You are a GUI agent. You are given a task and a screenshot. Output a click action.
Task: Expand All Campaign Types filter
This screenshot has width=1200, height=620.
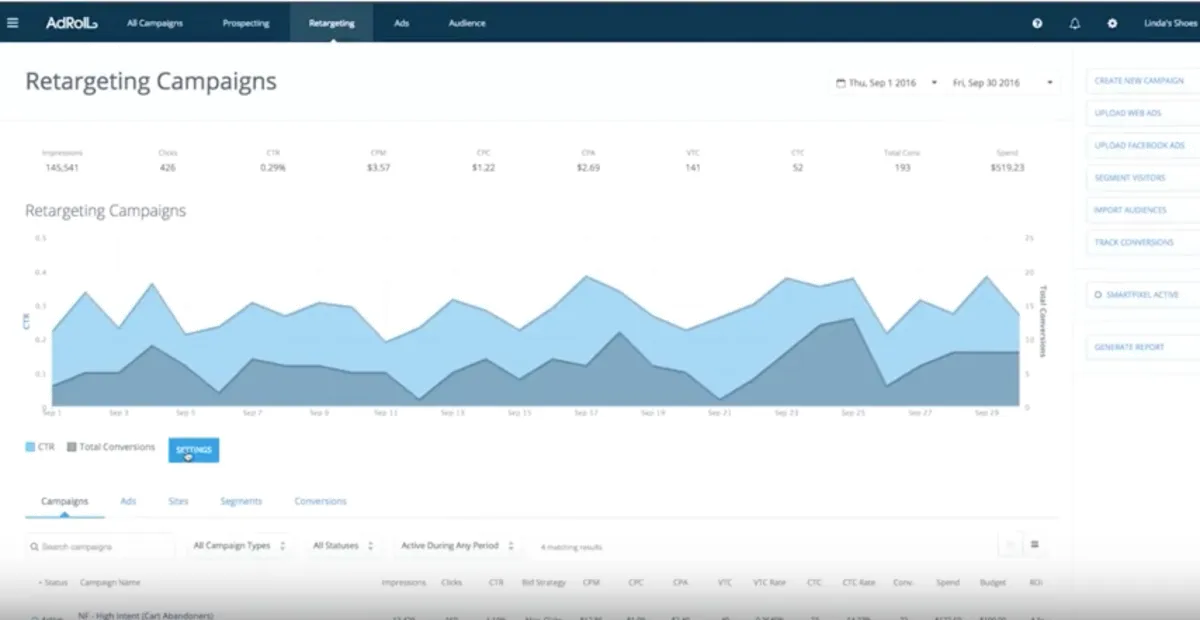point(239,546)
